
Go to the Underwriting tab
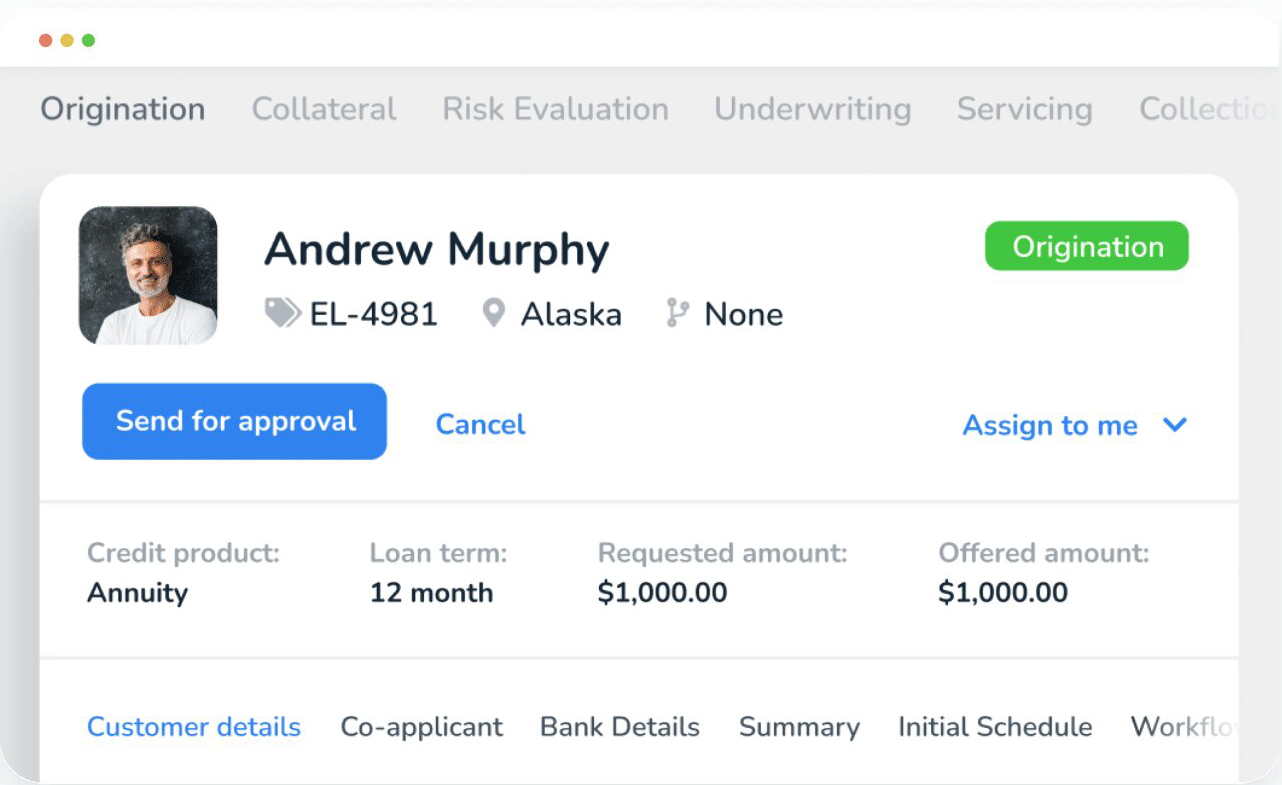[812, 109]
